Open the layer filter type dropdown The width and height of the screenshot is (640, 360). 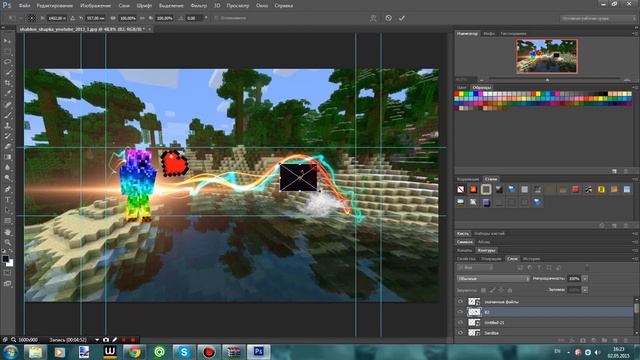pos(475,268)
